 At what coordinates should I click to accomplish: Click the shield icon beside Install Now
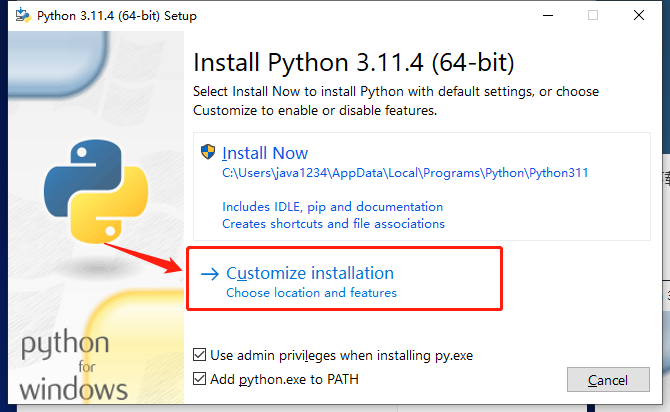tap(208, 153)
